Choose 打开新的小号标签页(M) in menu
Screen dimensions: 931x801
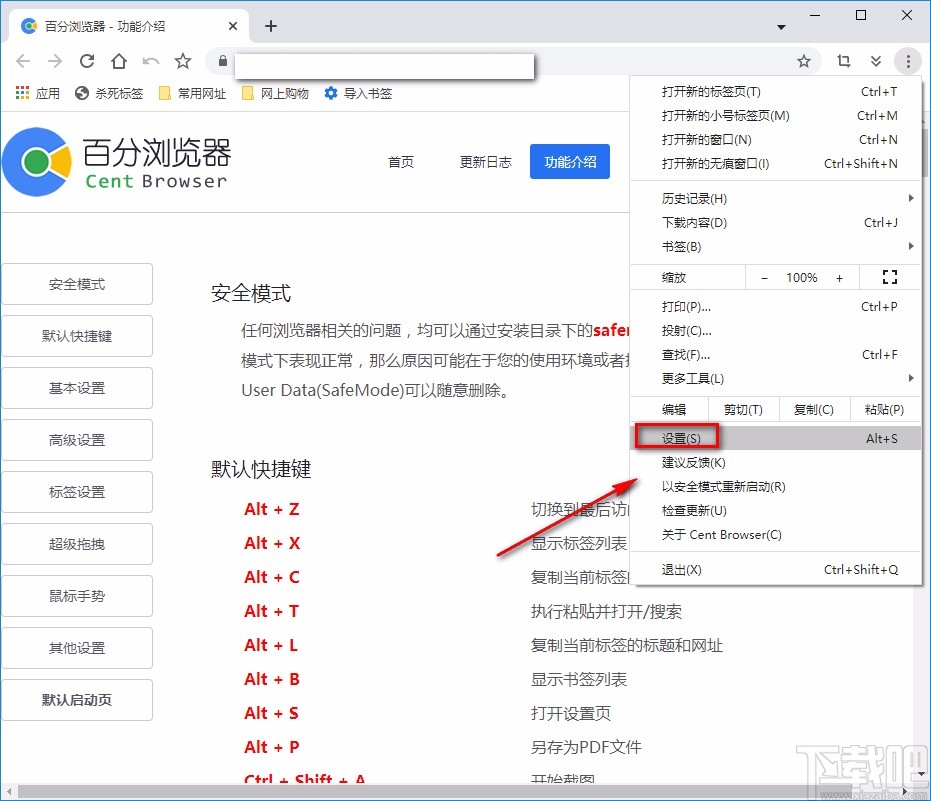coord(775,115)
